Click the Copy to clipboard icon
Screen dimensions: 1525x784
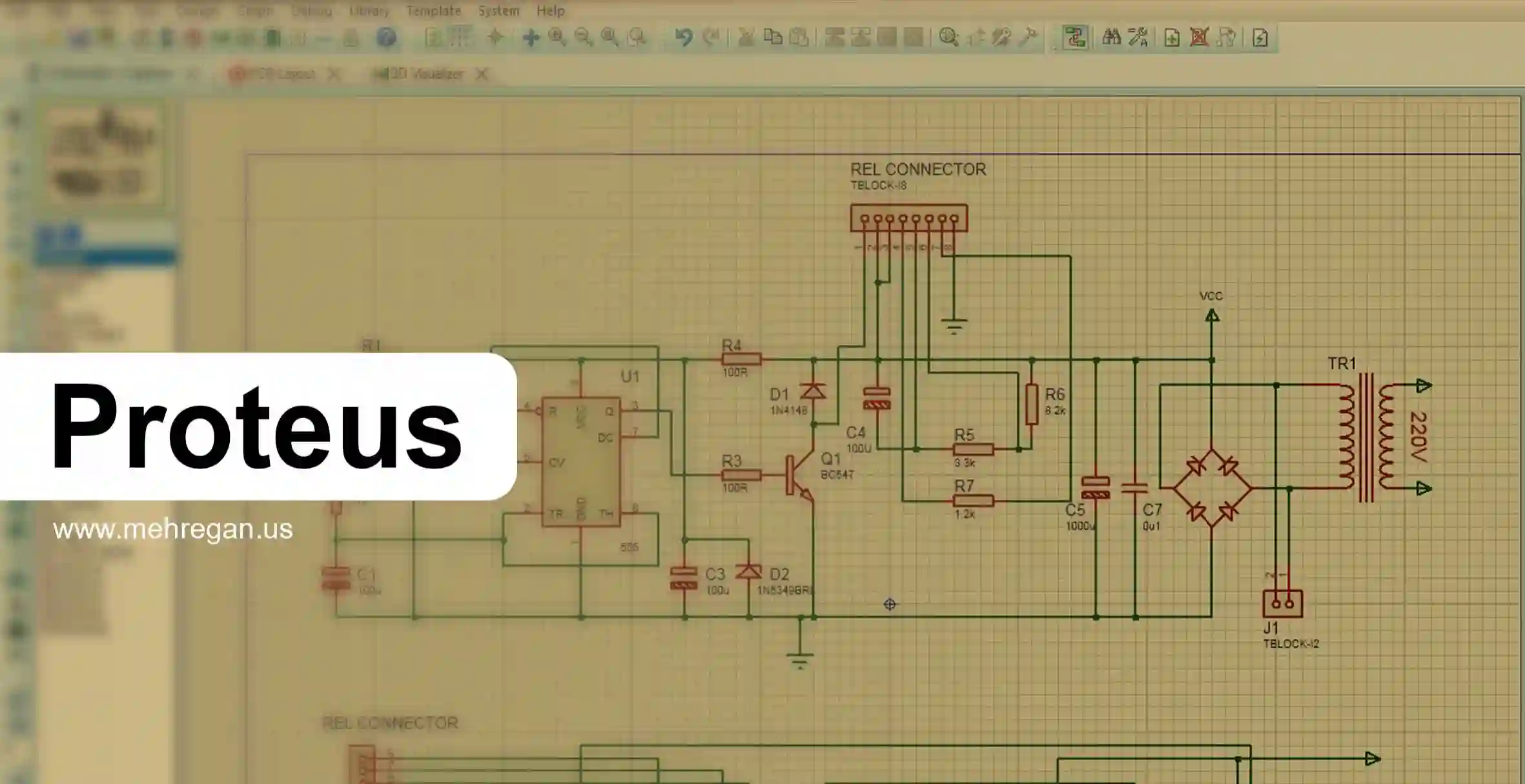(773, 37)
